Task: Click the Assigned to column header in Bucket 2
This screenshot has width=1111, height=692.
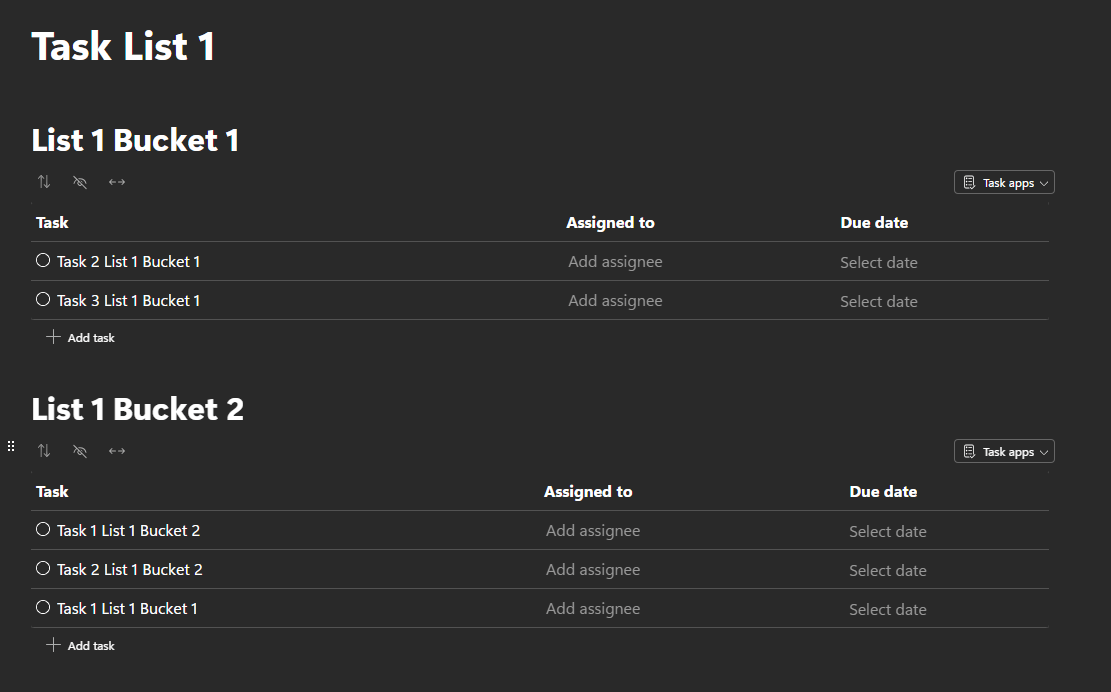Action: click(x=587, y=492)
